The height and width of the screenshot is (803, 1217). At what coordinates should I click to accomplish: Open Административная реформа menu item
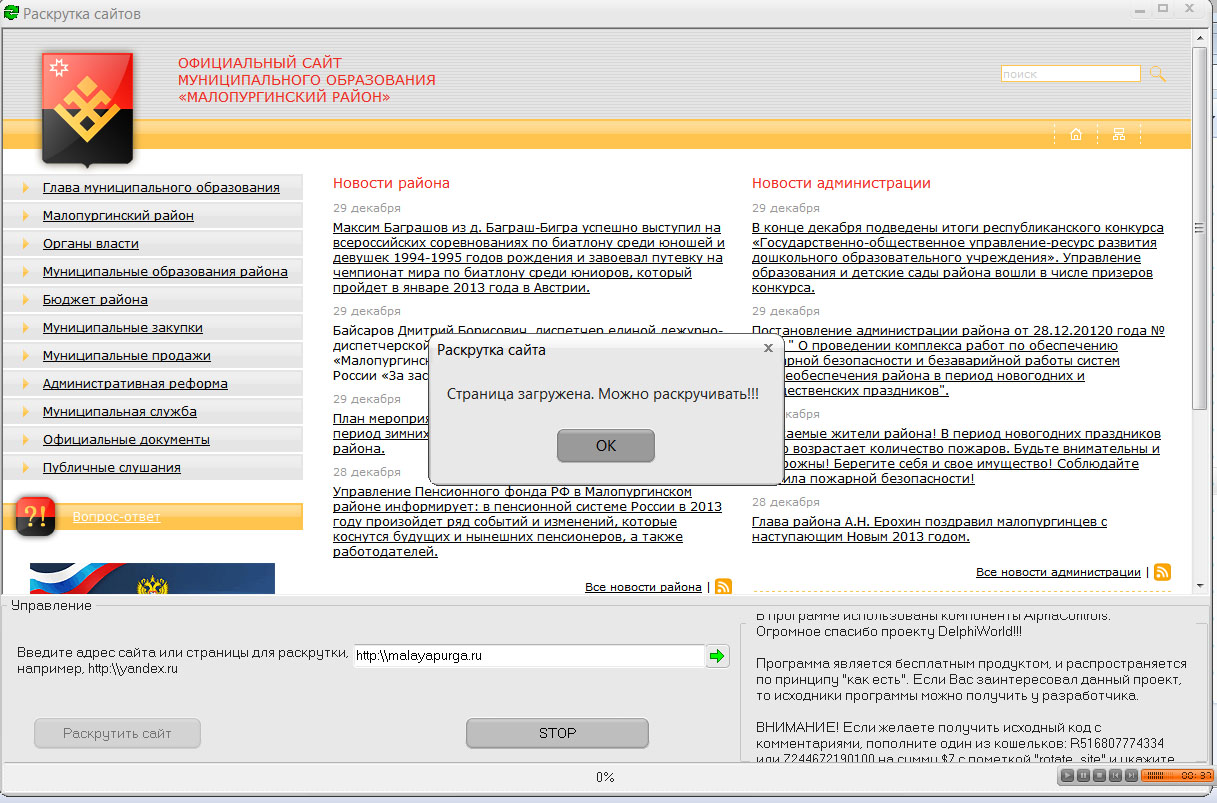pos(135,384)
